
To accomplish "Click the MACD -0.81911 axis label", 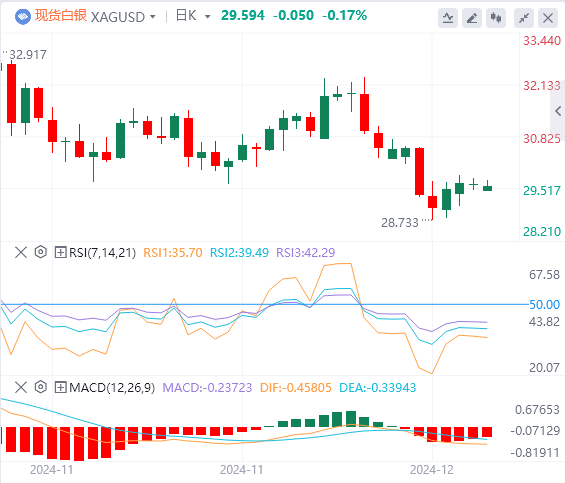I will pos(535,452).
